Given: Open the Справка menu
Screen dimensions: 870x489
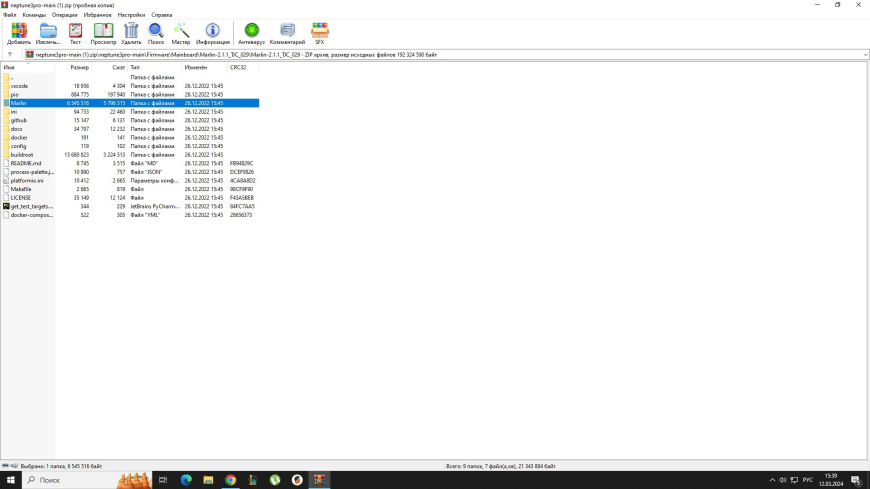Looking at the screenshot, I should click(161, 15).
